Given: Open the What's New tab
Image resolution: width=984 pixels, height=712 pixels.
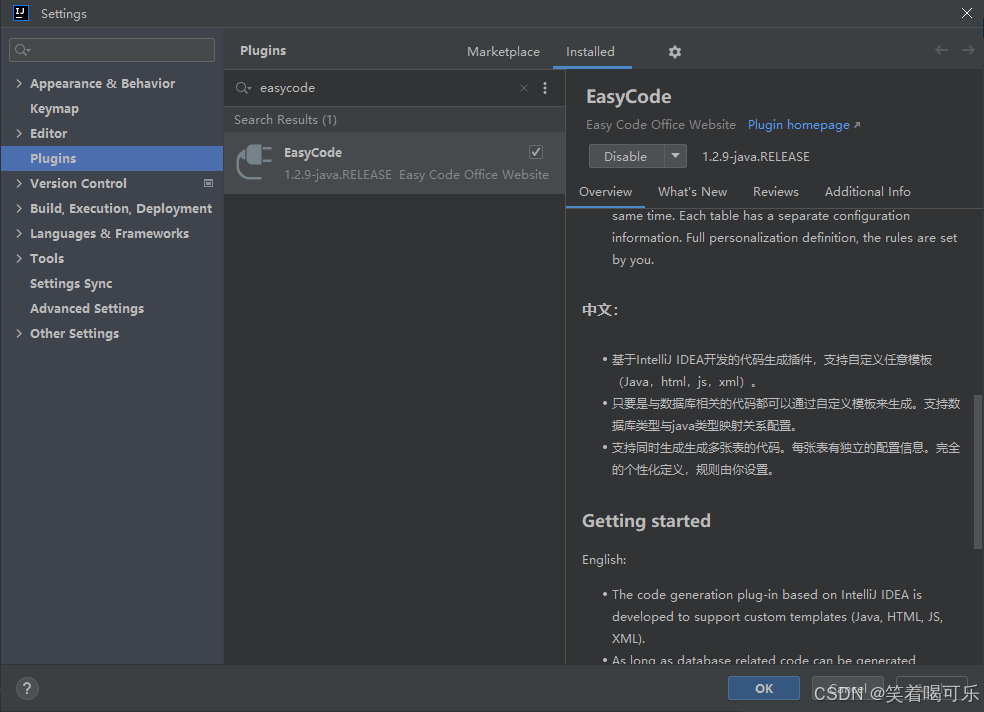Looking at the screenshot, I should point(692,192).
